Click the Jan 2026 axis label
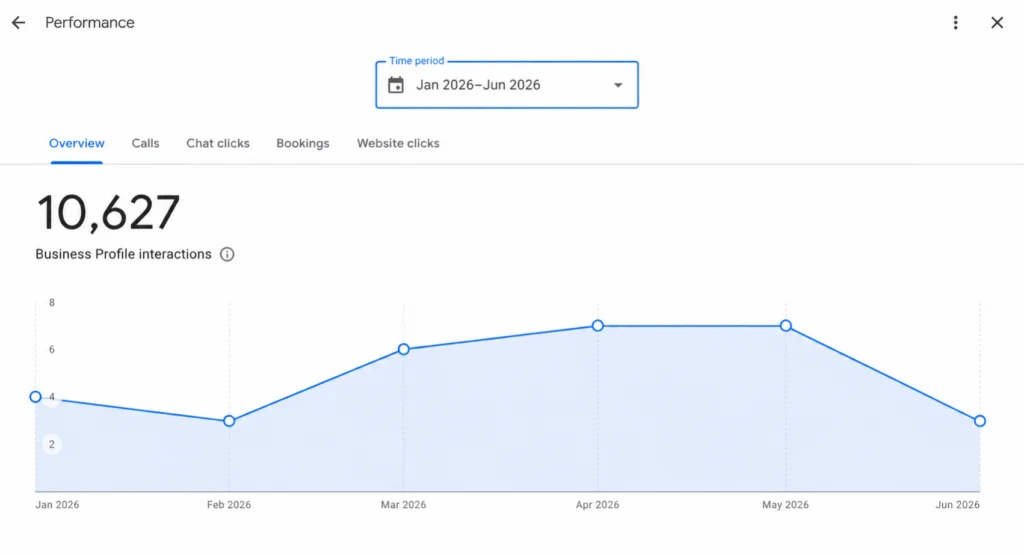1024x555 pixels. [57, 505]
